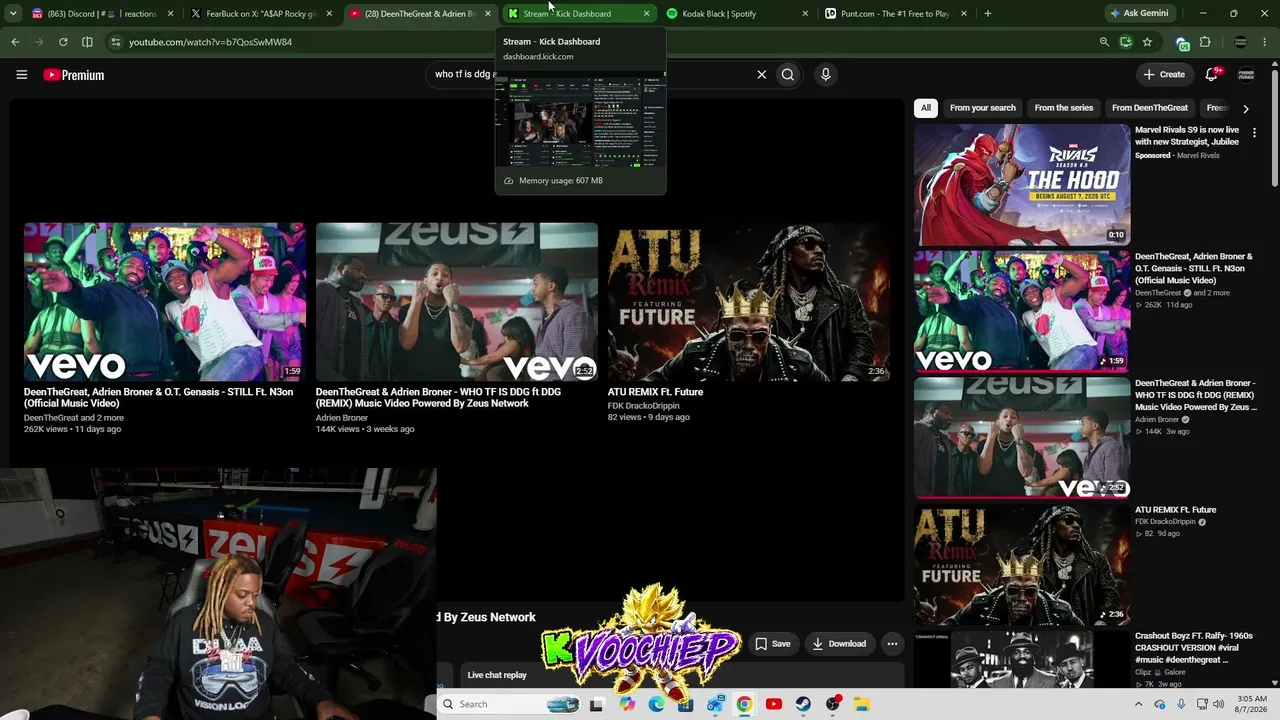Image resolution: width=1280 pixels, height=720 pixels.
Task: Open the Chrome three-dot menu
Action: [1266, 42]
